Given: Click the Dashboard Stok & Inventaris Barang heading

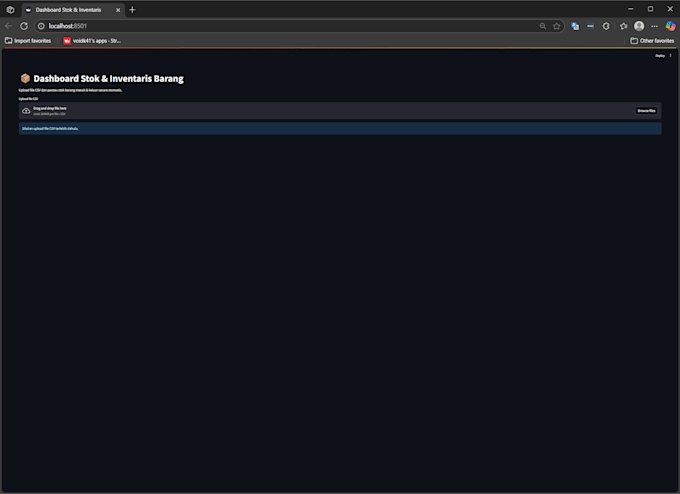Looking at the screenshot, I should 108,79.
